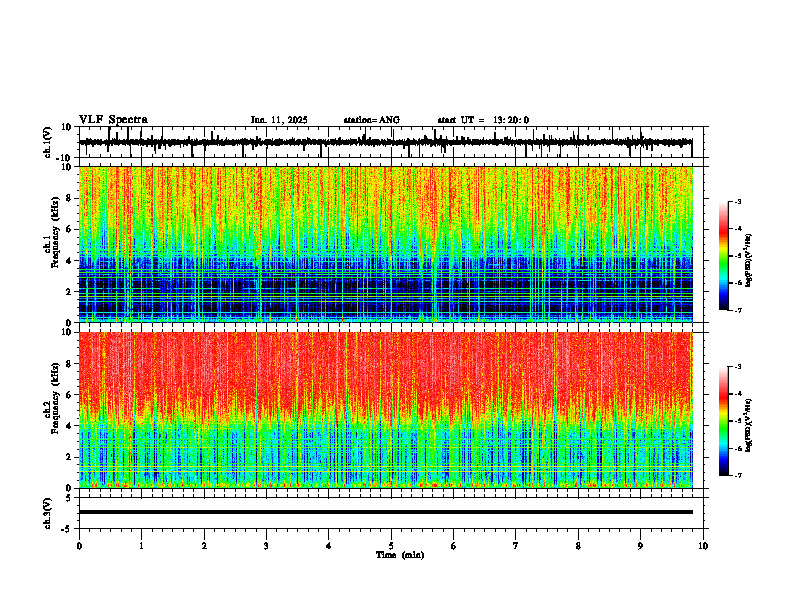Click the ch.3(V) axis label
The width and height of the screenshot is (792, 612).
point(48,513)
